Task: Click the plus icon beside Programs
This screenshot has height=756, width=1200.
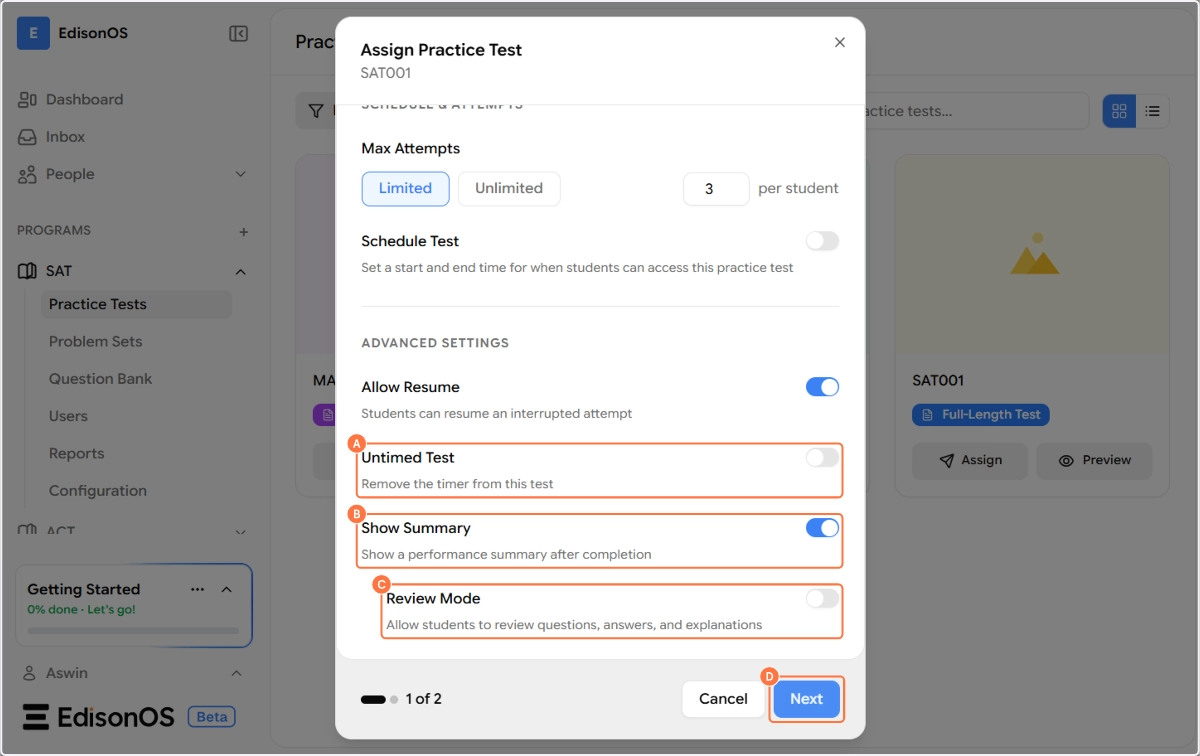Action: 243,231
